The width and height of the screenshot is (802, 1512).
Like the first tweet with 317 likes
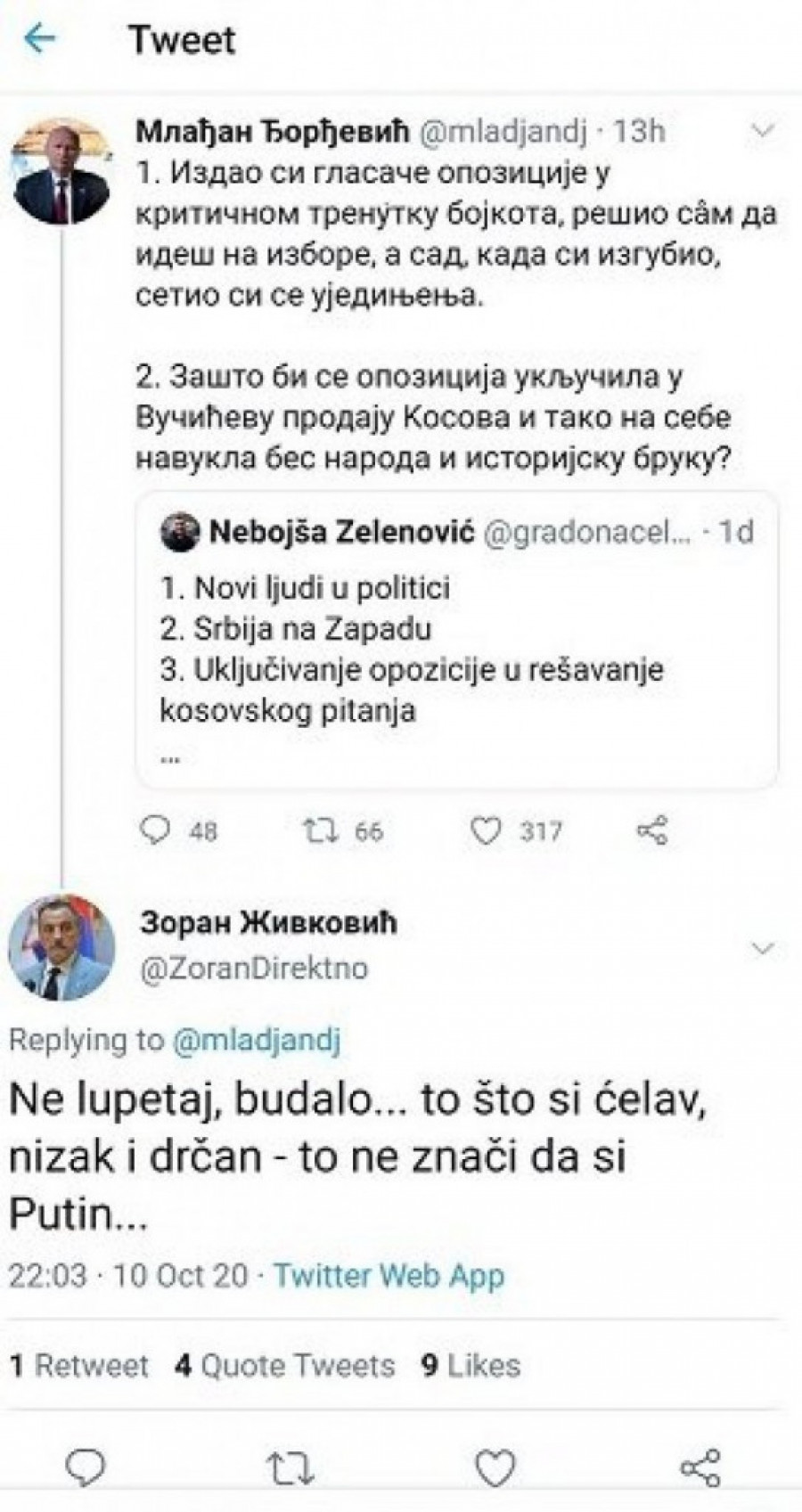(x=487, y=830)
